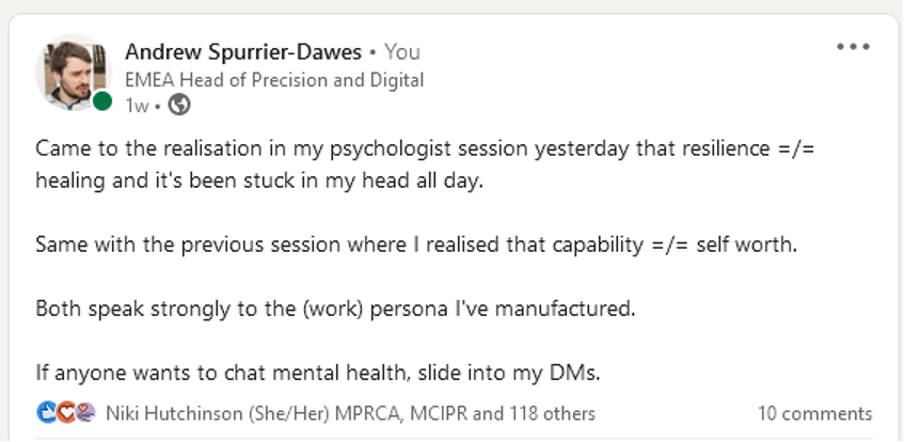The width and height of the screenshot is (904, 442).
Task: Open the three-dot post options menu
Action: pyautogui.click(x=853, y=47)
